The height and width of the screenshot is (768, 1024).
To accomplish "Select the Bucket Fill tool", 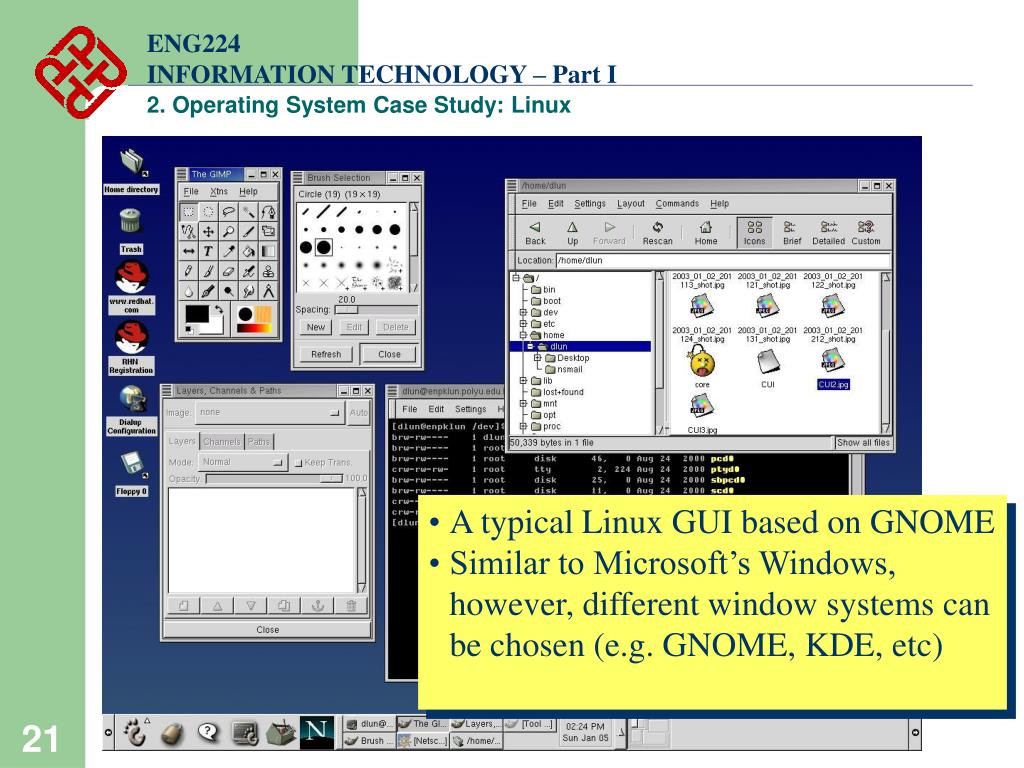I will click(x=248, y=251).
